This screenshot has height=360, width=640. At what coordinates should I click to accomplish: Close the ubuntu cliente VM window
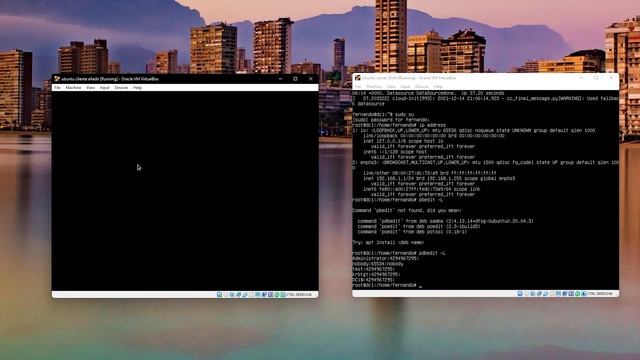coord(311,79)
